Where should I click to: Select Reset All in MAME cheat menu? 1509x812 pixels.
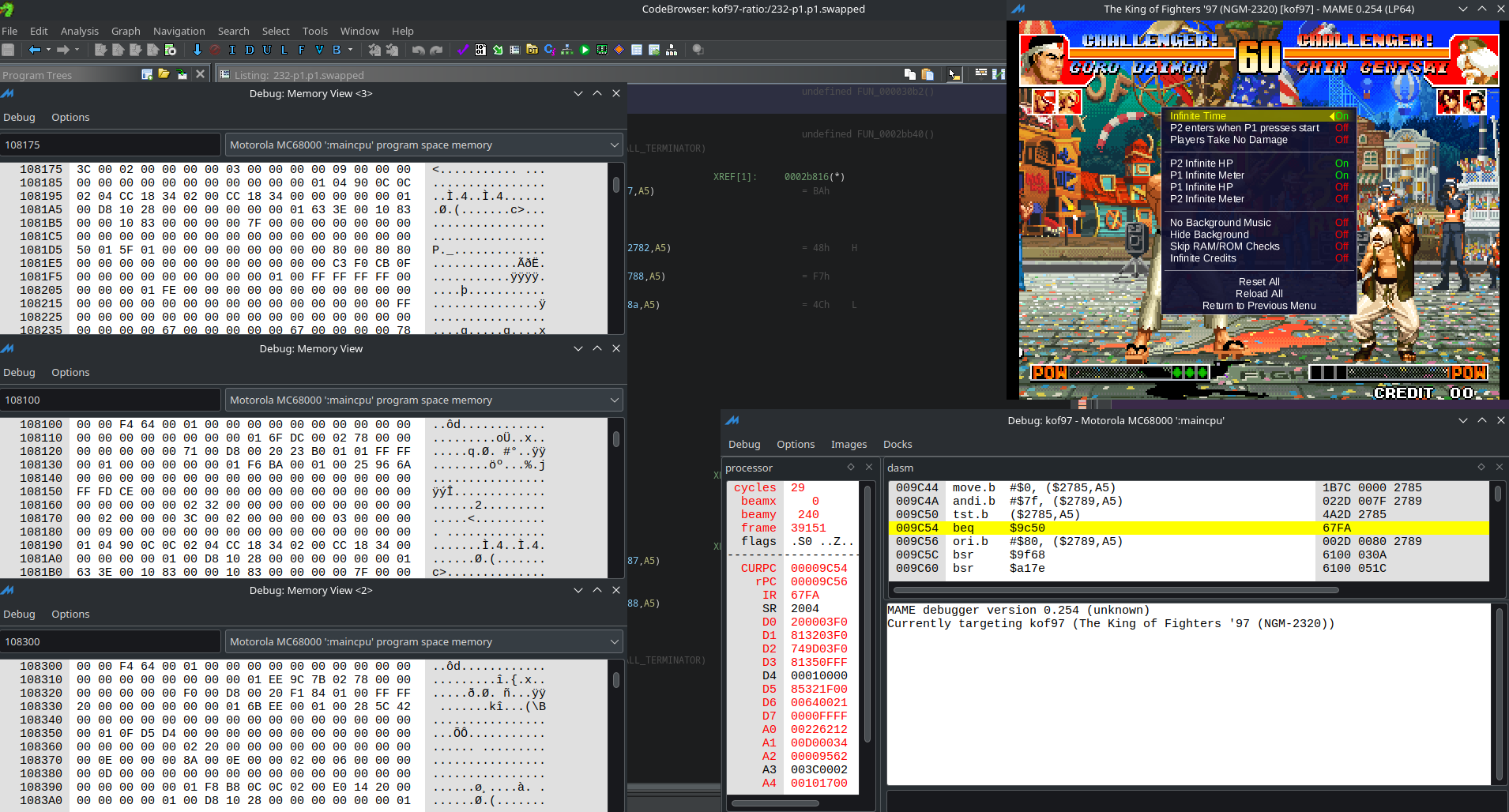(x=1259, y=282)
